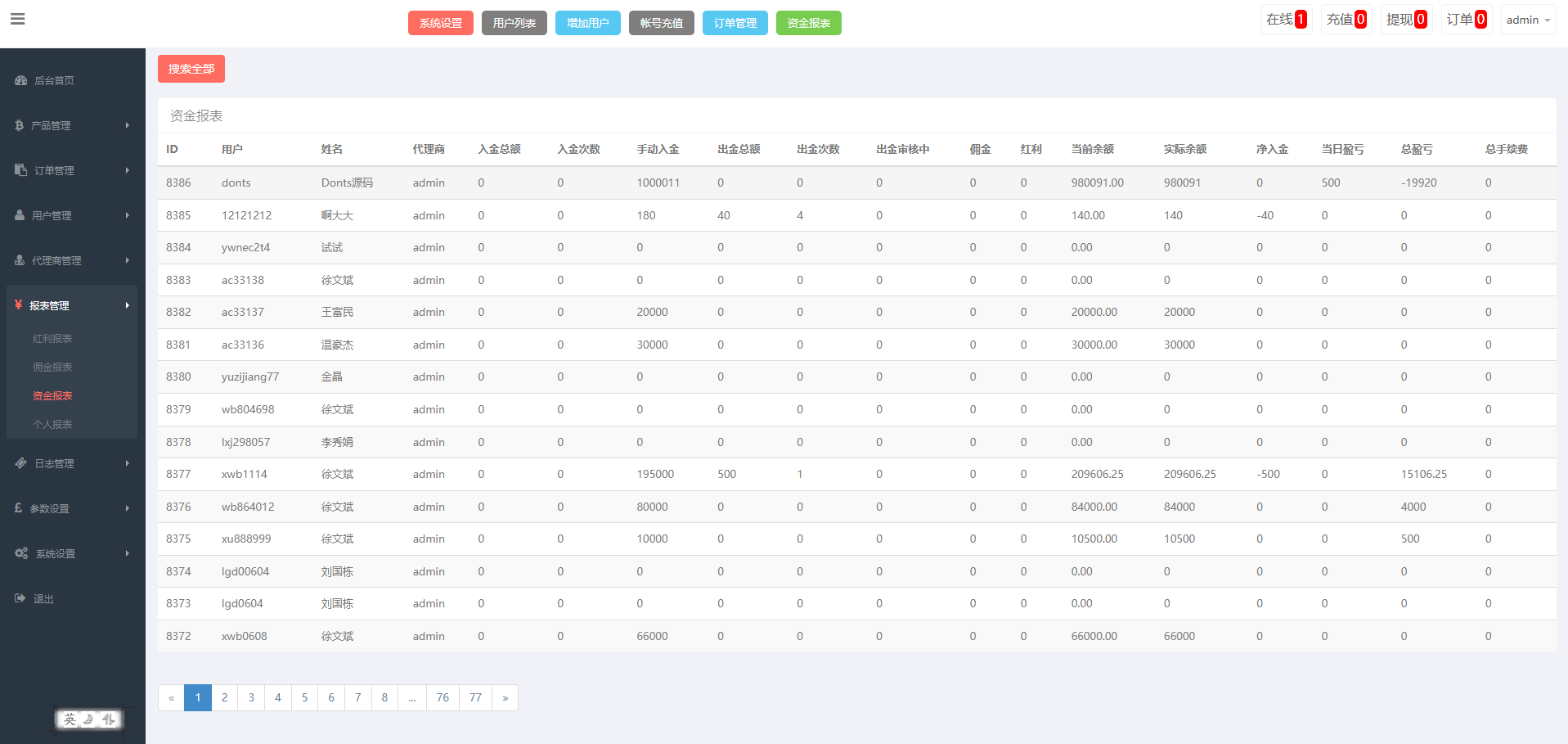
Task: Click the user icon beside 用户管理
Action: 20,215
